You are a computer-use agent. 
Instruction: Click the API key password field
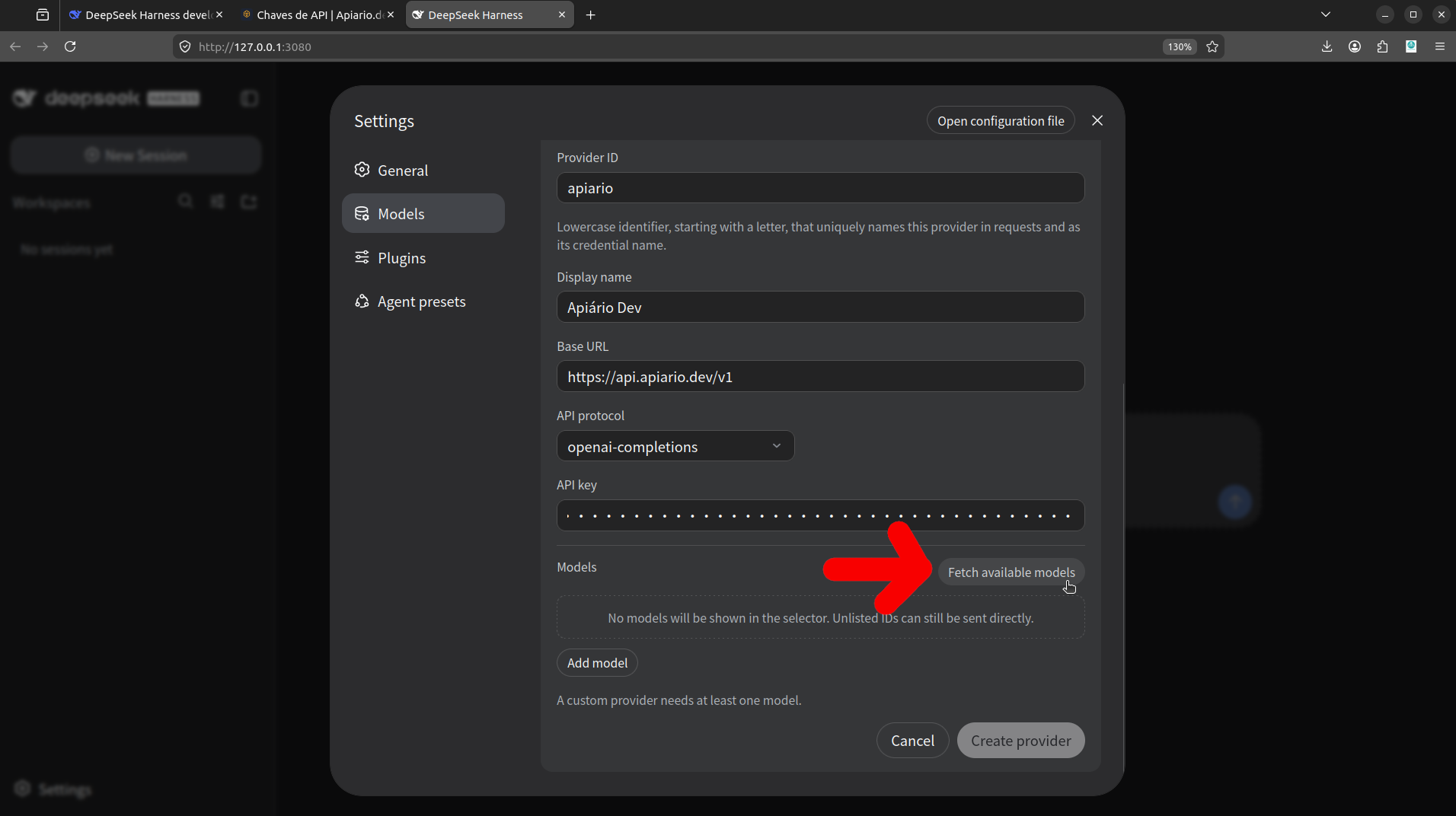pos(820,515)
